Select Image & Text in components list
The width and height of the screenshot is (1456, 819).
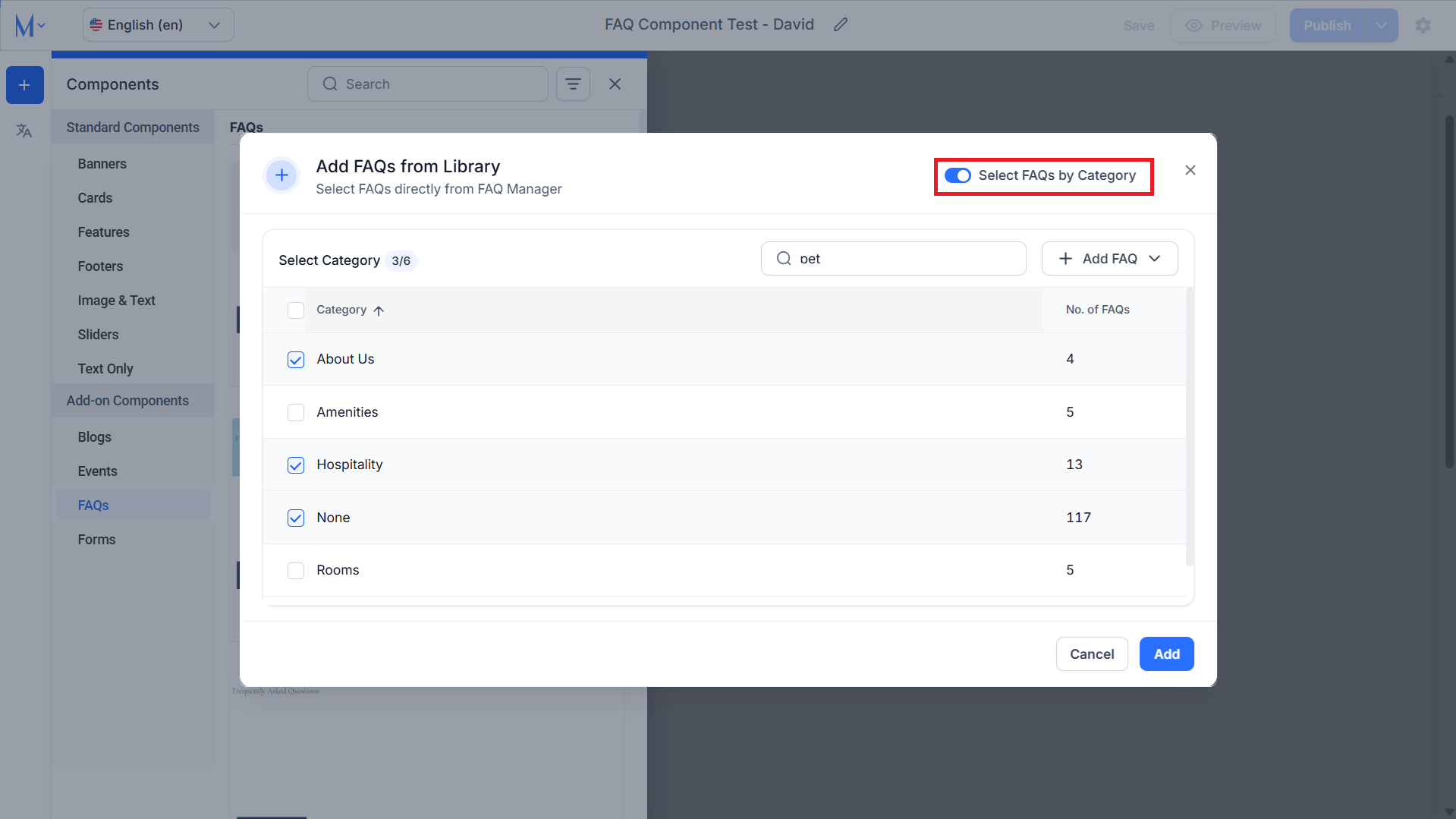117,301
